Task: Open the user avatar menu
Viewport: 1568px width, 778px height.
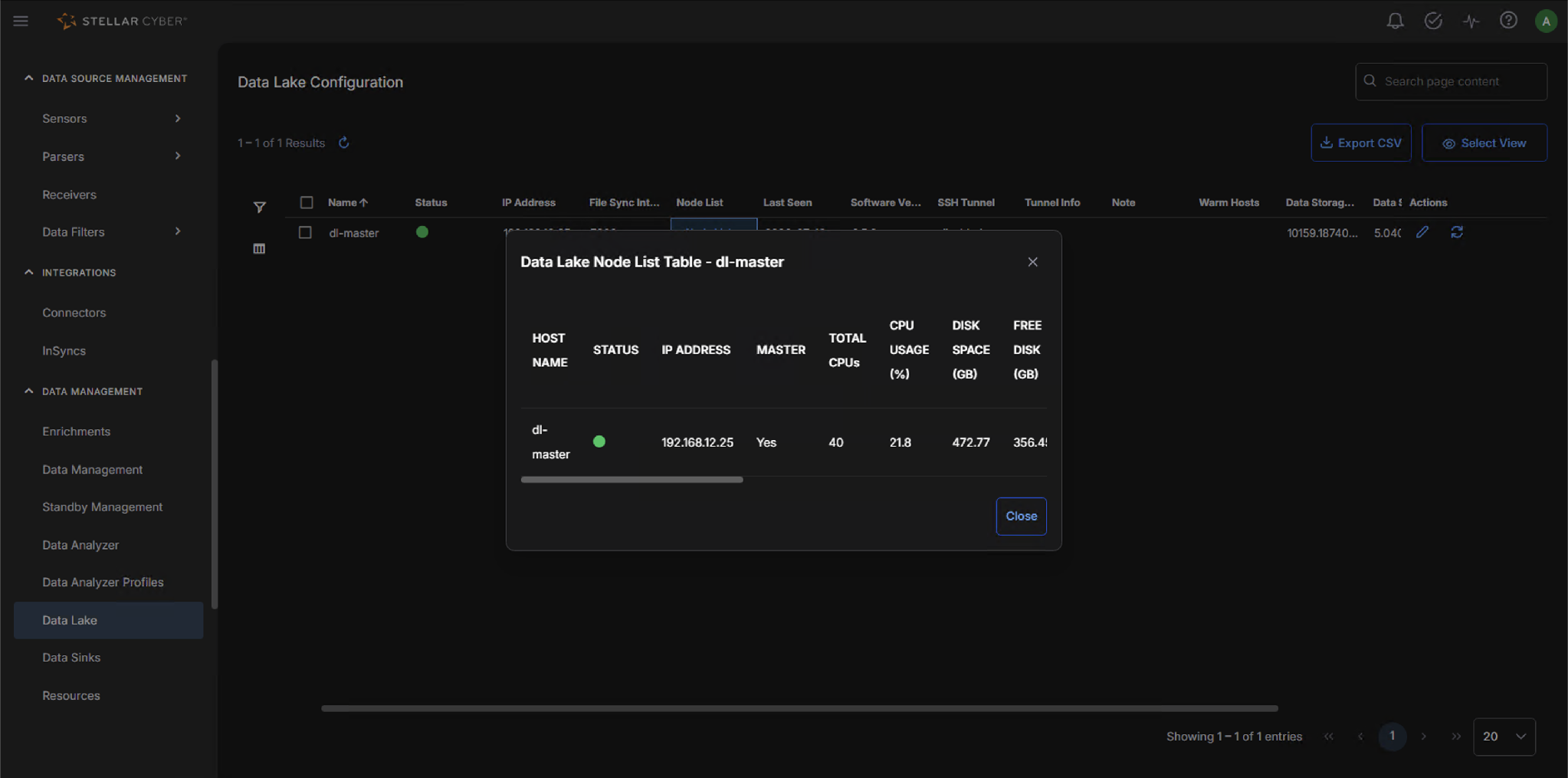Action: pos(1546,21)
